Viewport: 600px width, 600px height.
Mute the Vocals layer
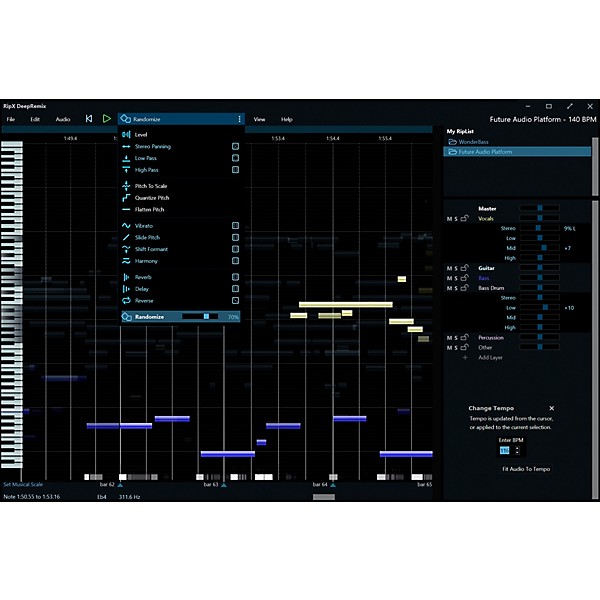coord(449,218)
